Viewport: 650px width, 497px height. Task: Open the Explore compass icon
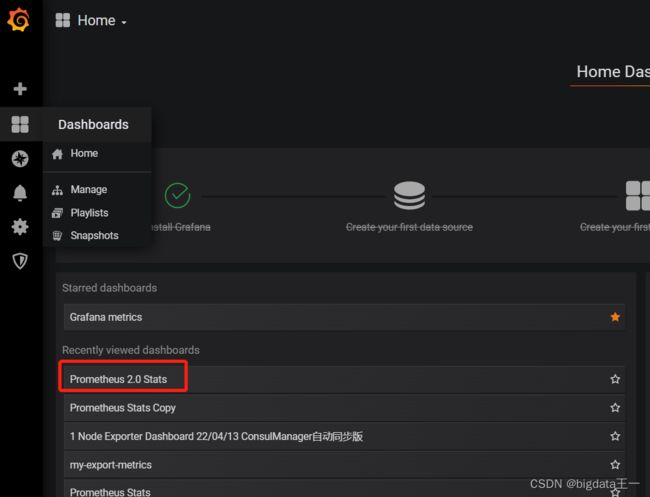tap(20, 159)
